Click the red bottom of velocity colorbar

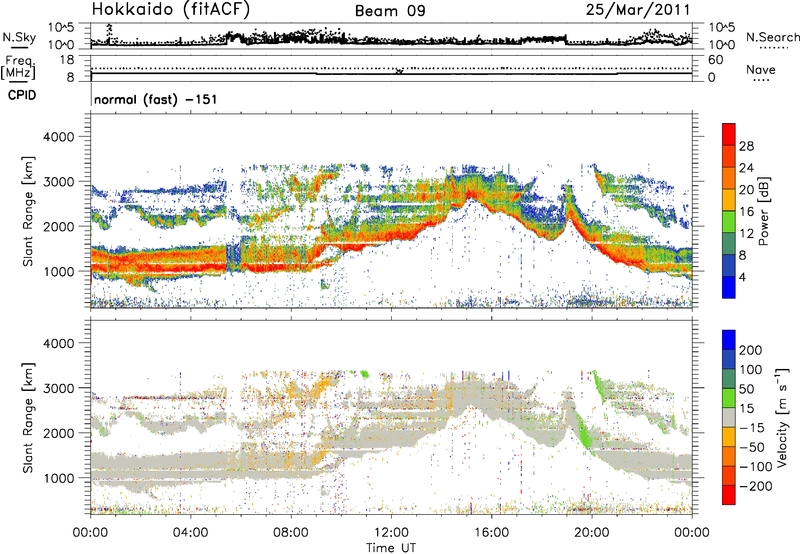point(729,495)
